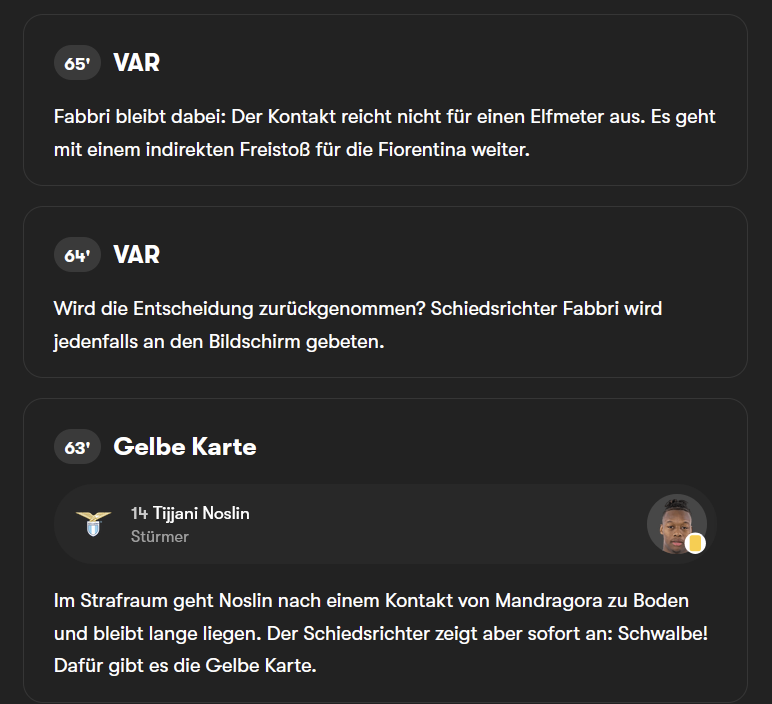
Task: Click the 63' minute badge
Action: [x=77, y=447]
